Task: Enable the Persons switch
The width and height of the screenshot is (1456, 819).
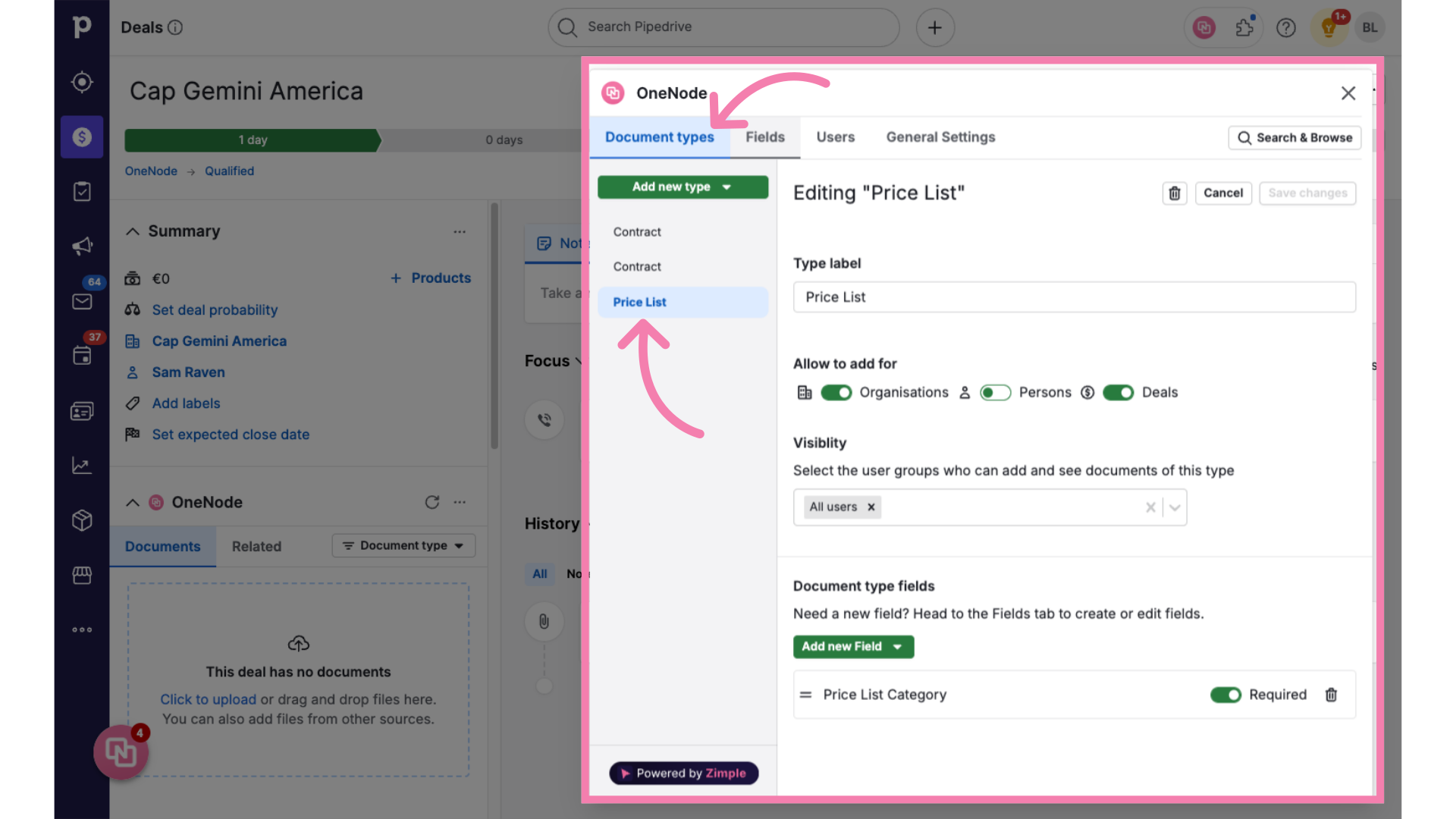Action: click(x=996, y=392)
